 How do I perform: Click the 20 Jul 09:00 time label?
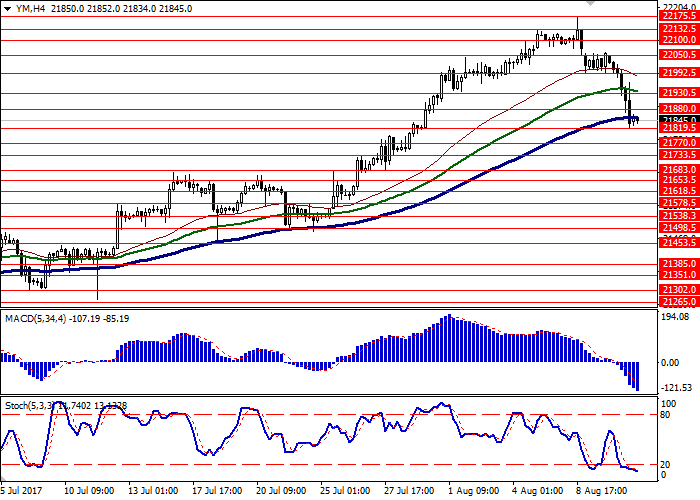pos(281,491)
